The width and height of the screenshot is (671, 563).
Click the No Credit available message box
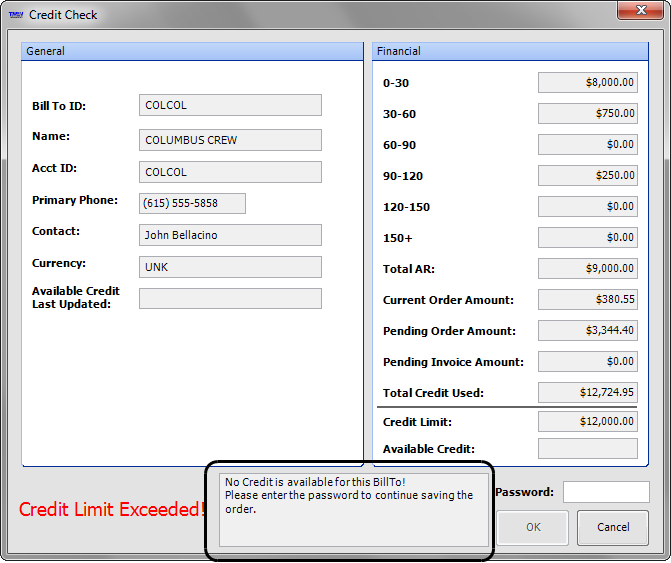[353, 510]
